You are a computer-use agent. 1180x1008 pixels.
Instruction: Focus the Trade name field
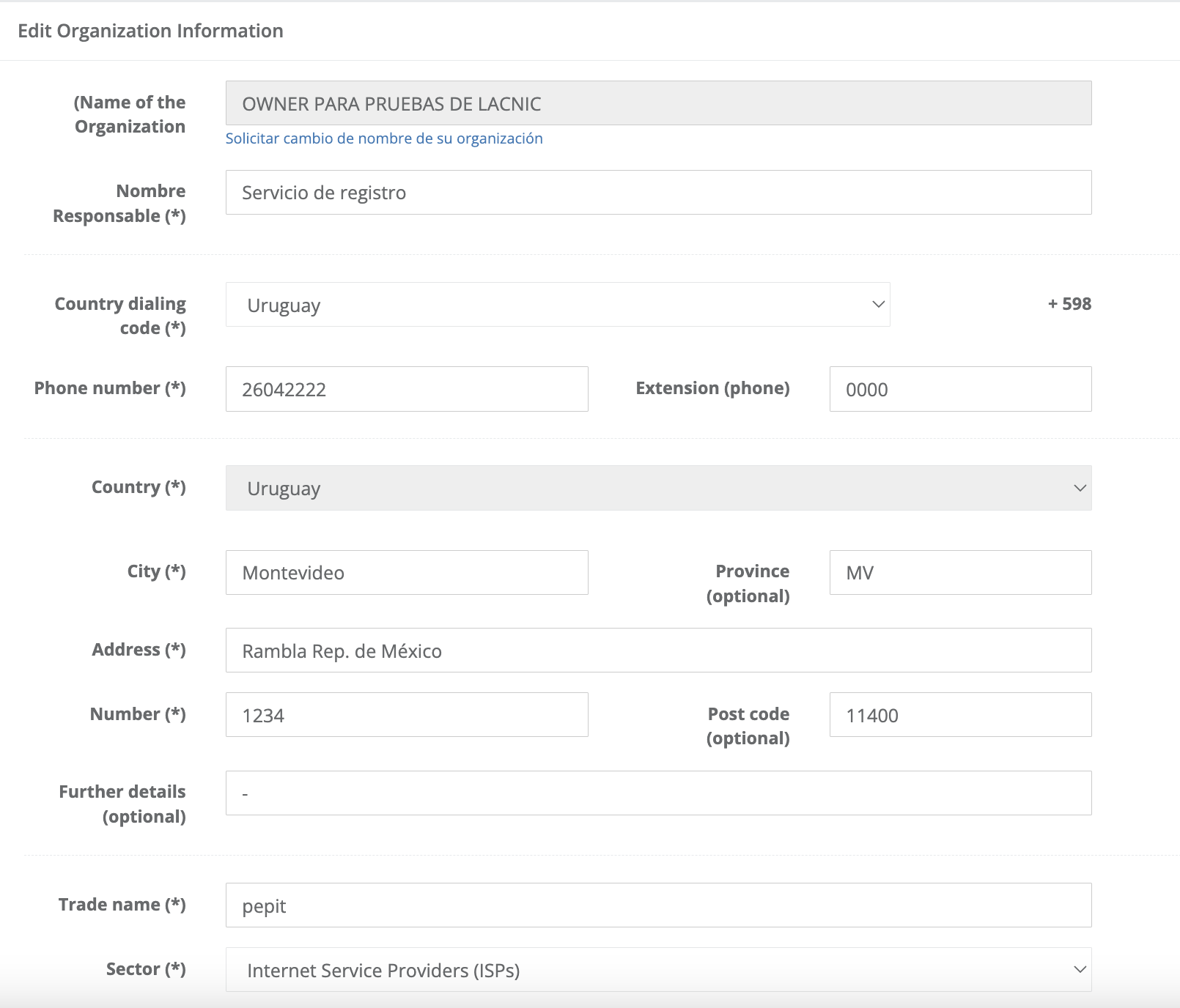pos(657,905)
